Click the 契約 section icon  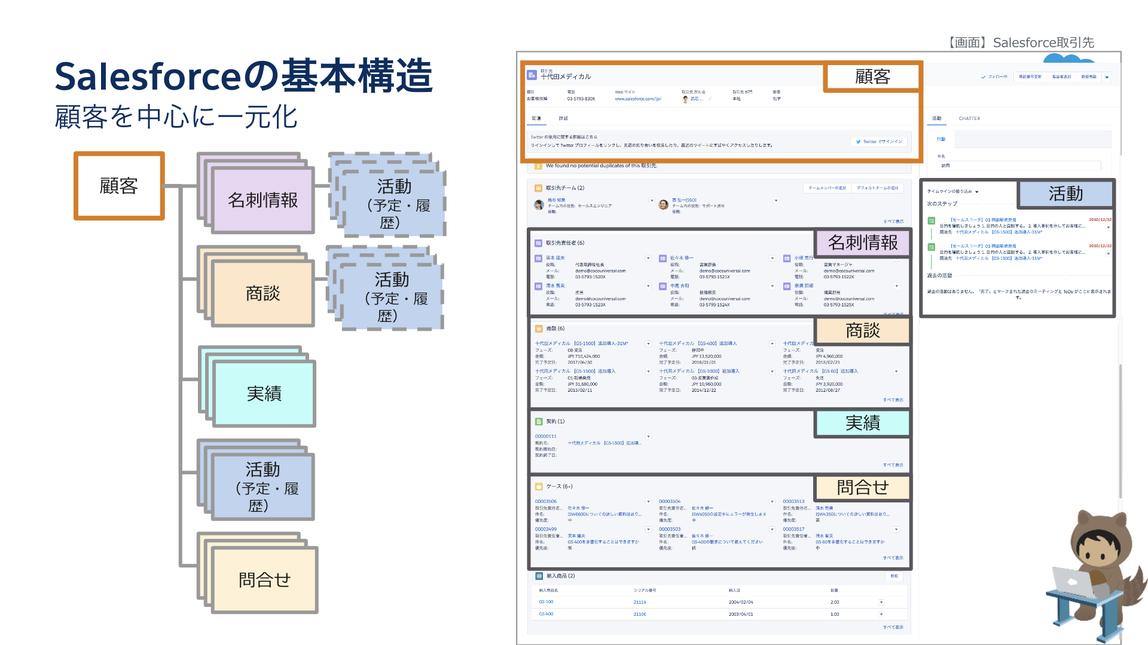click(x=539, y=422)
